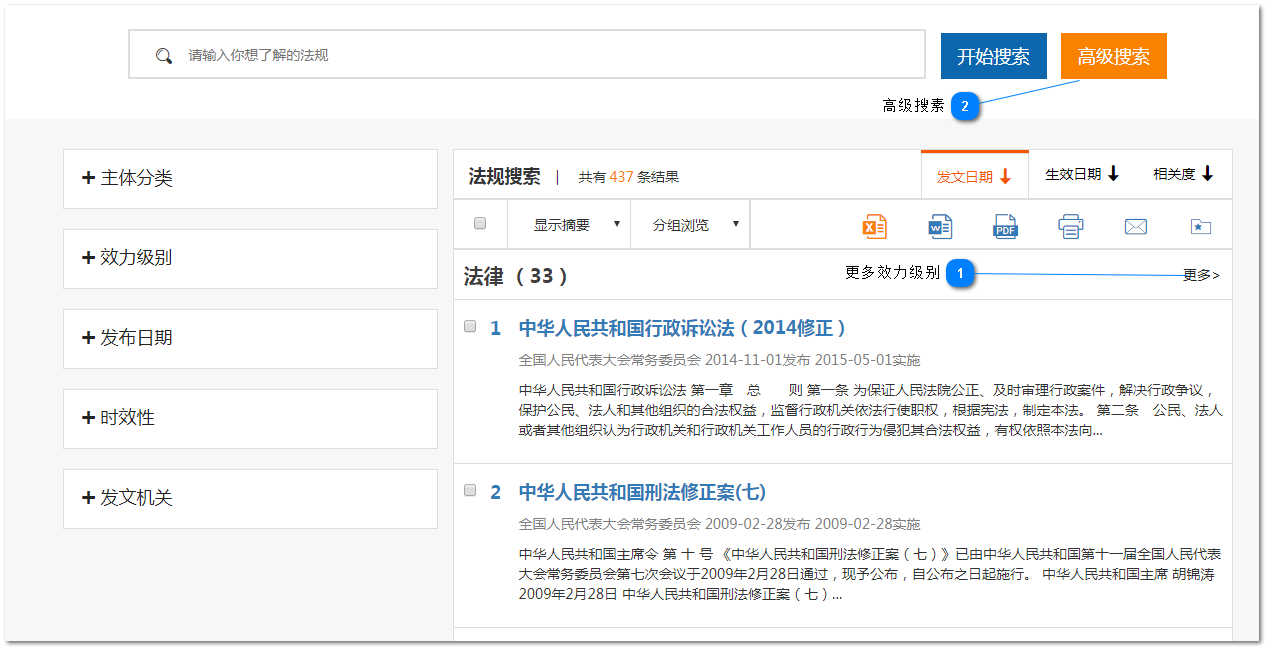
Task: Click the magnifier icon in search box
Action: click(164, 56)
